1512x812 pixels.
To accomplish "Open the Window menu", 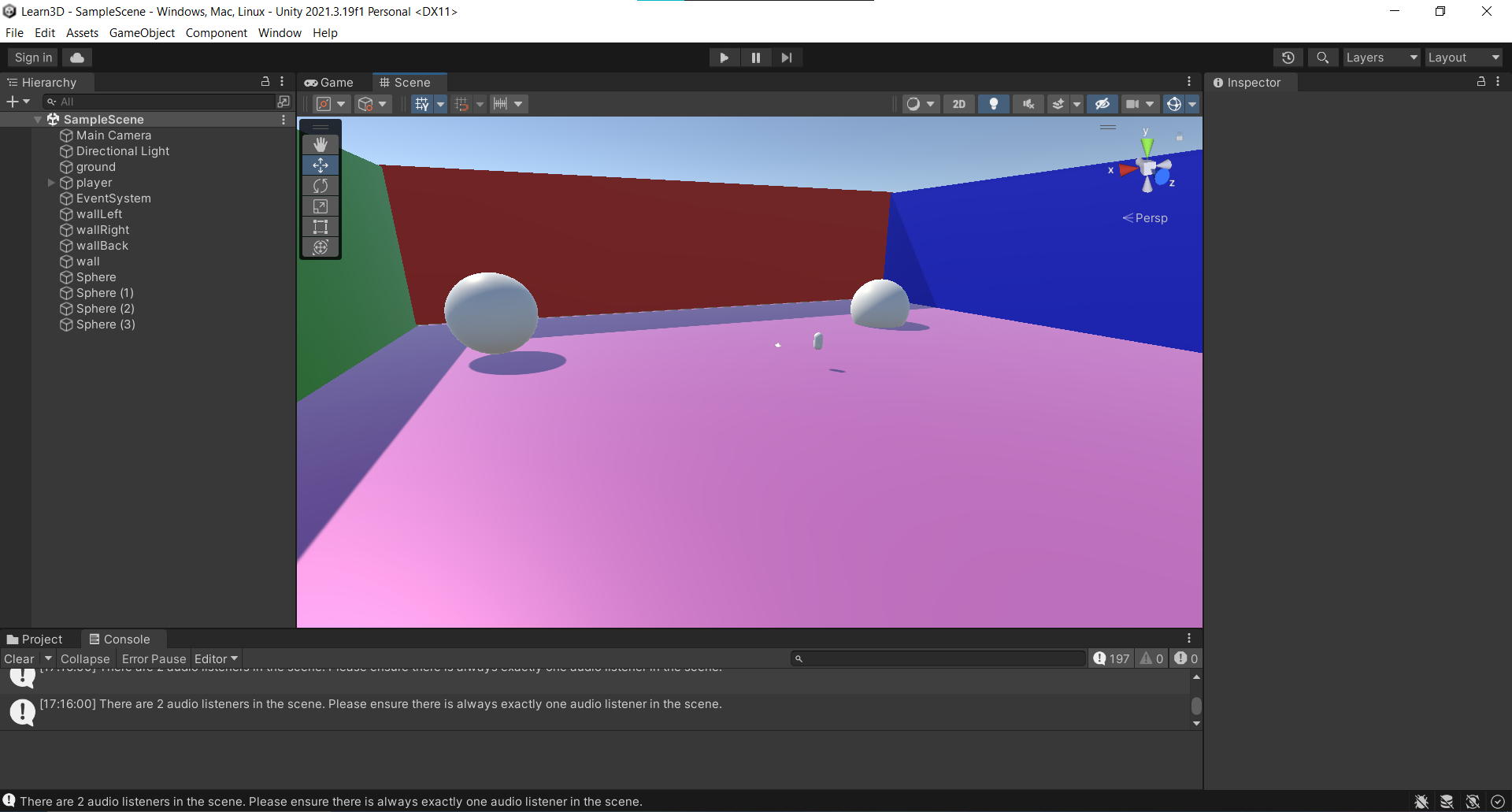I will pos(280,32).
